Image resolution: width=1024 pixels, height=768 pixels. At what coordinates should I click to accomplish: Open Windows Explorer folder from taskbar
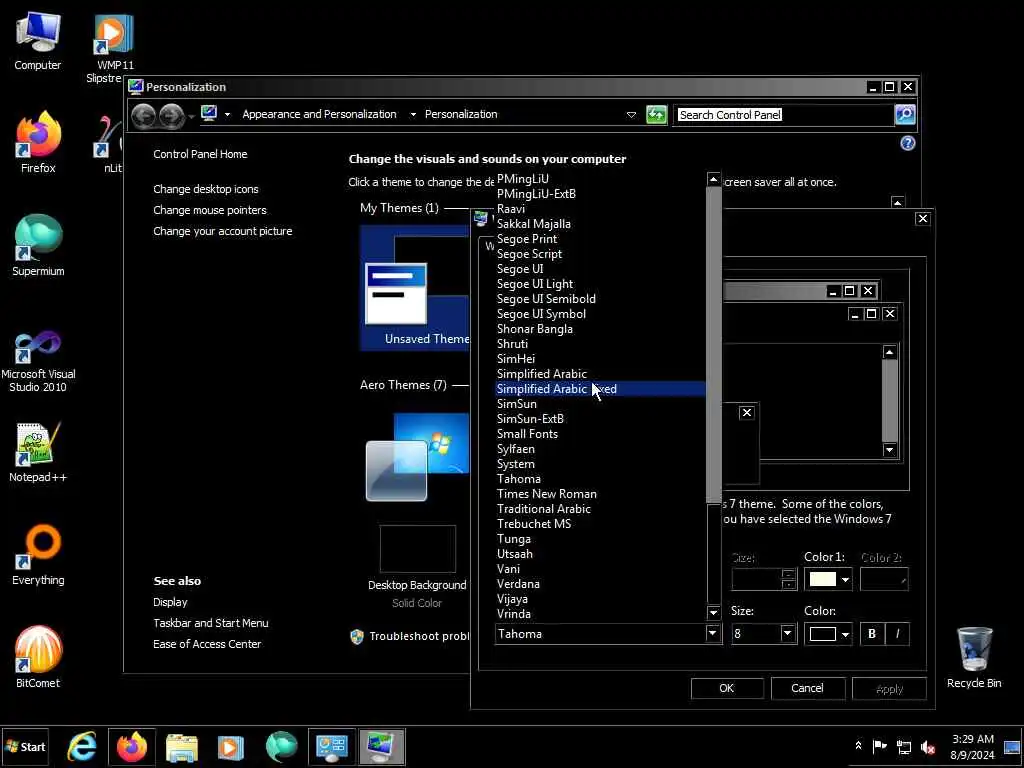click(182, 746)
